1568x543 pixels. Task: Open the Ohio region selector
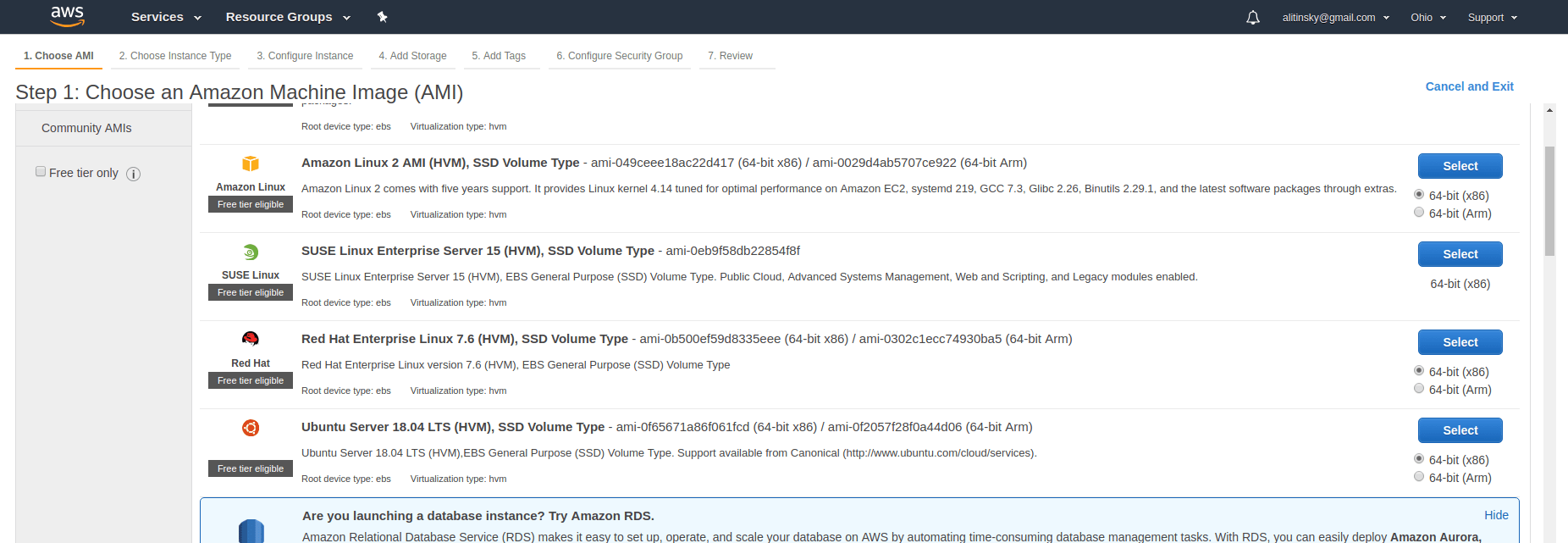tap(1427, 18)
